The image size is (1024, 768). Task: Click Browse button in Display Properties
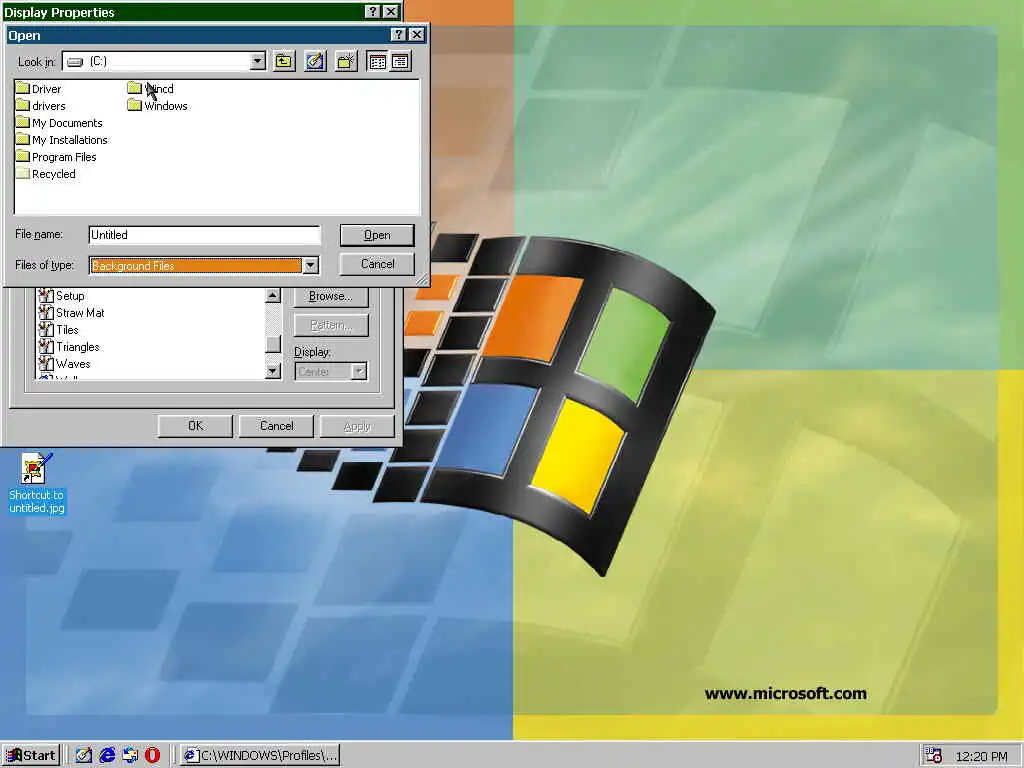click(330, 296)
